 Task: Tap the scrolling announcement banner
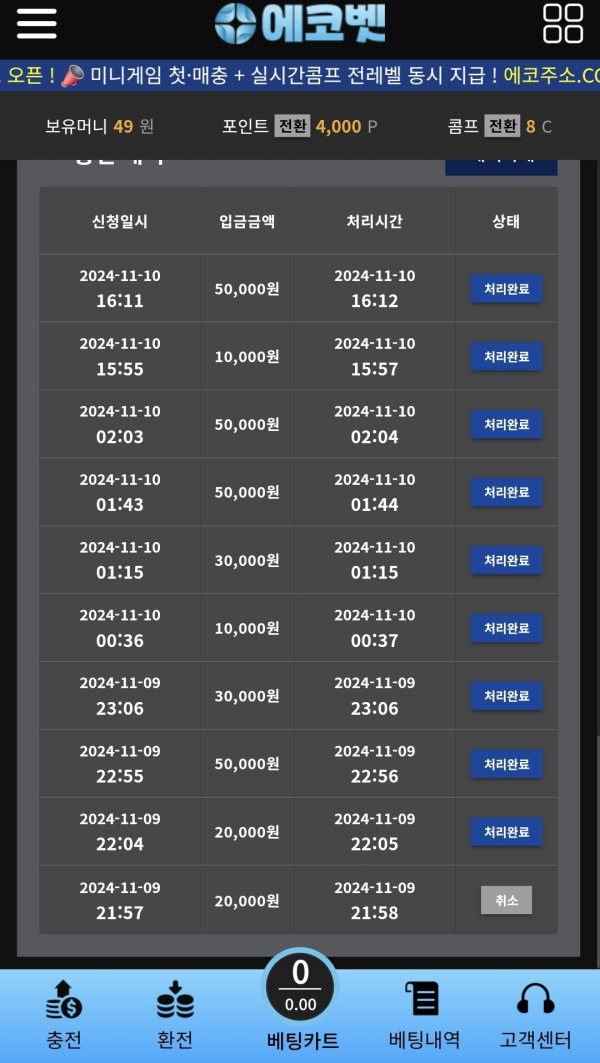tap(300, 75)
